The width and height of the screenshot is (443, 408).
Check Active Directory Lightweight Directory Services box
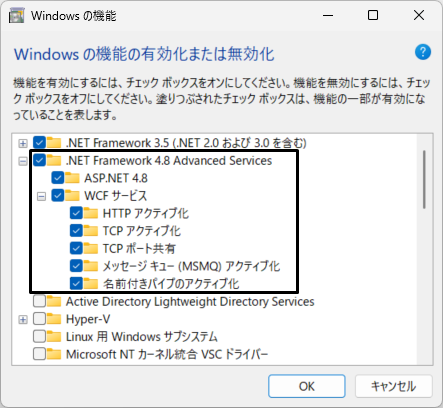pos(39,301)
